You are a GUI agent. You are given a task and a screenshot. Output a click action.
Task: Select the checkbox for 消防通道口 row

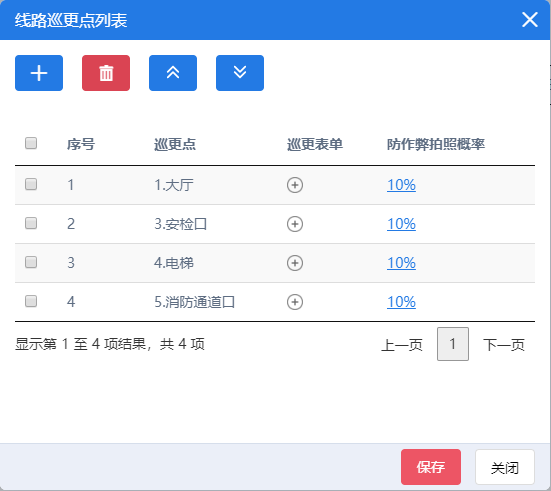tap(31, 301)
